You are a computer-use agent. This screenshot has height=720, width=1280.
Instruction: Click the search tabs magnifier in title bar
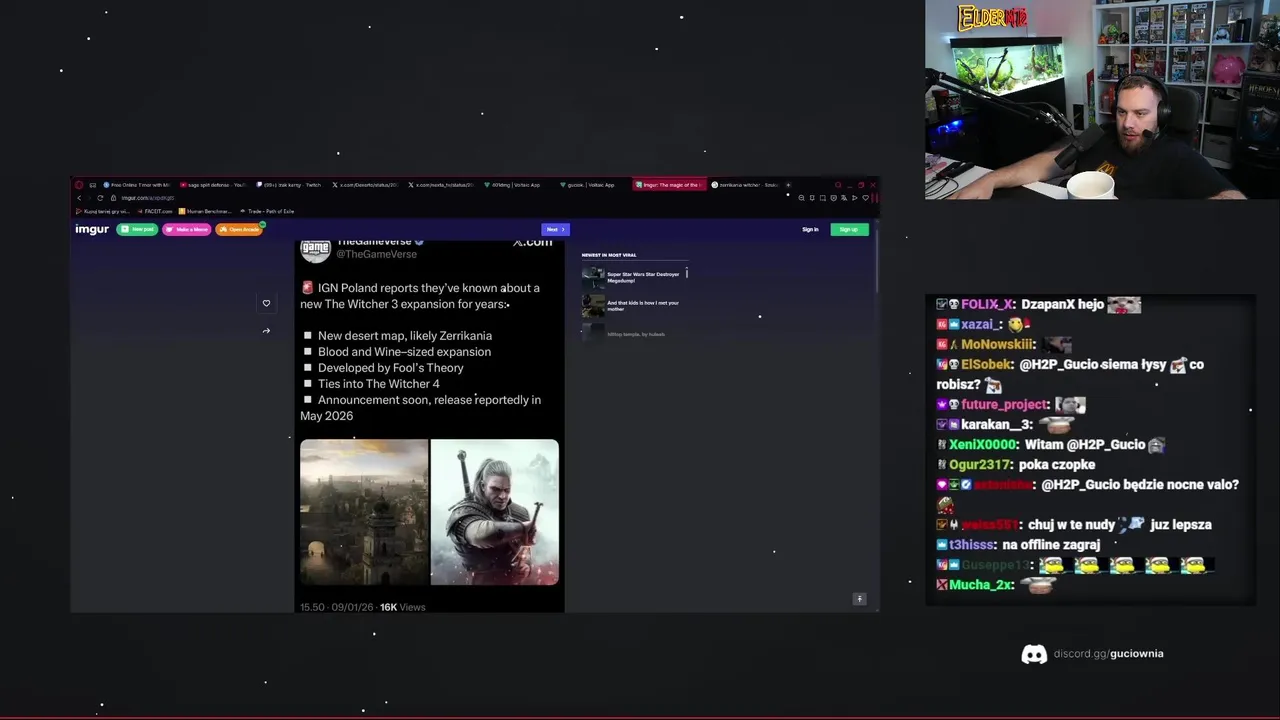point(838,185)
